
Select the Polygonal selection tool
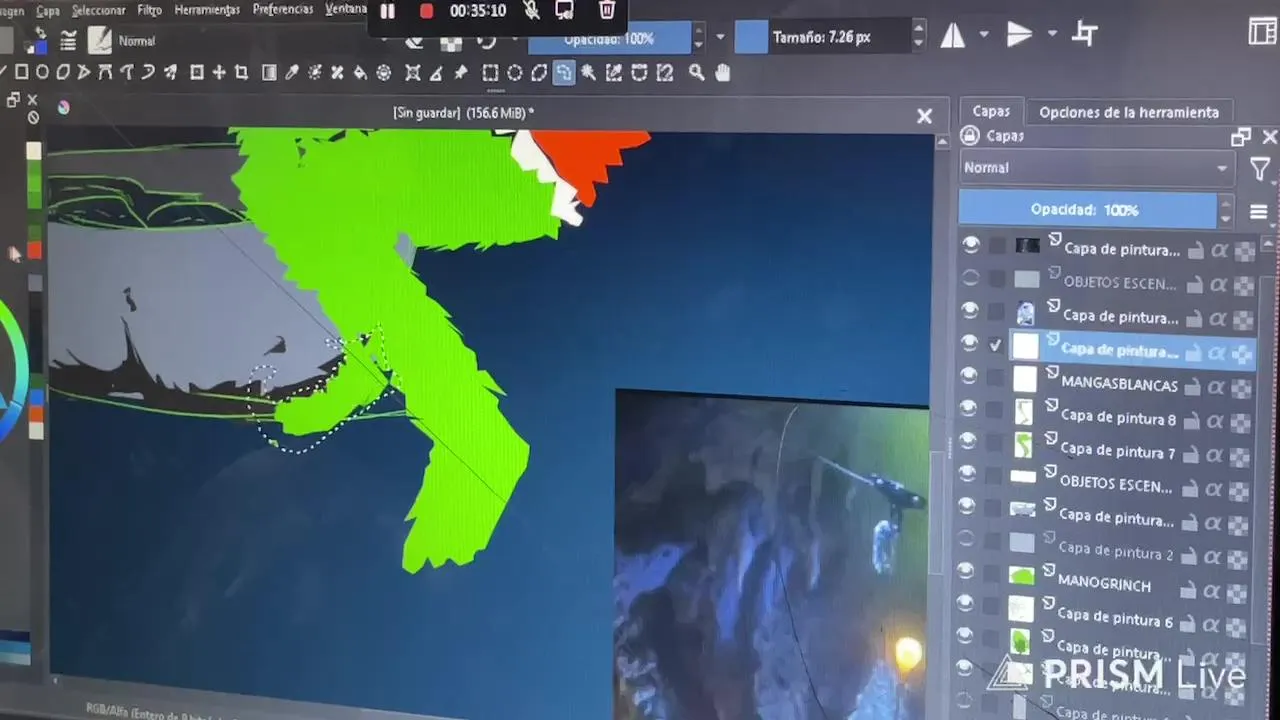coord(539,72)
